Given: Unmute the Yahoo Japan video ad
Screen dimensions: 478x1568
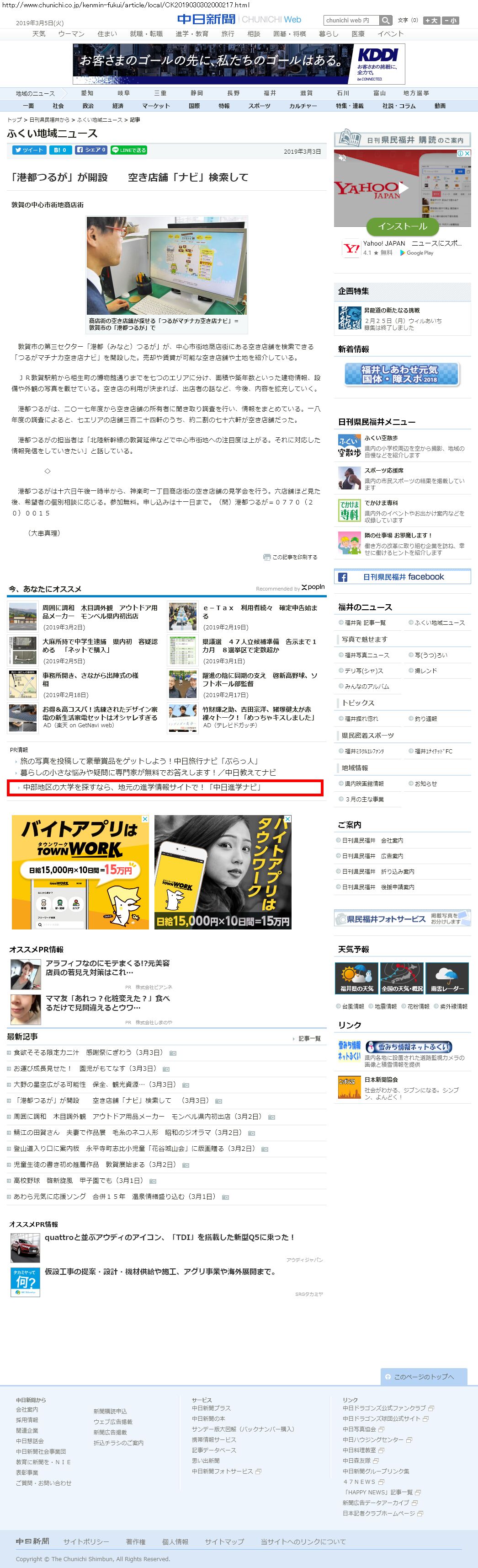Looking at the screenshot, I should 342,158.
